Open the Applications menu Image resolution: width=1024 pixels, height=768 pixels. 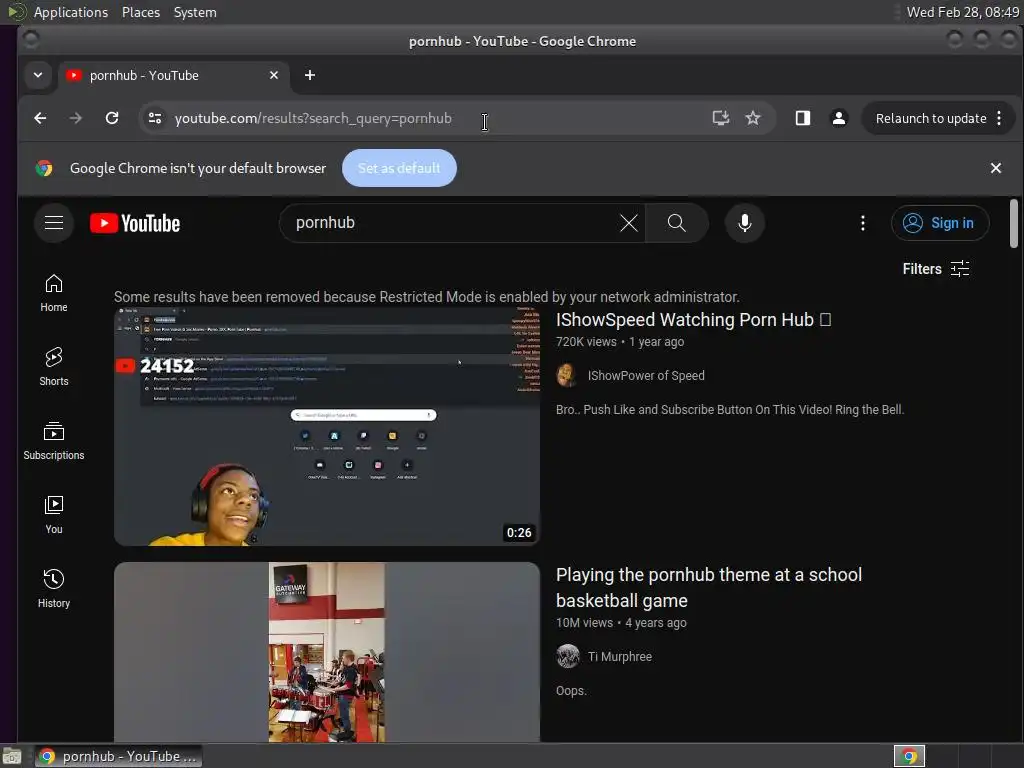pyautogui.click(x=71, y=12)
